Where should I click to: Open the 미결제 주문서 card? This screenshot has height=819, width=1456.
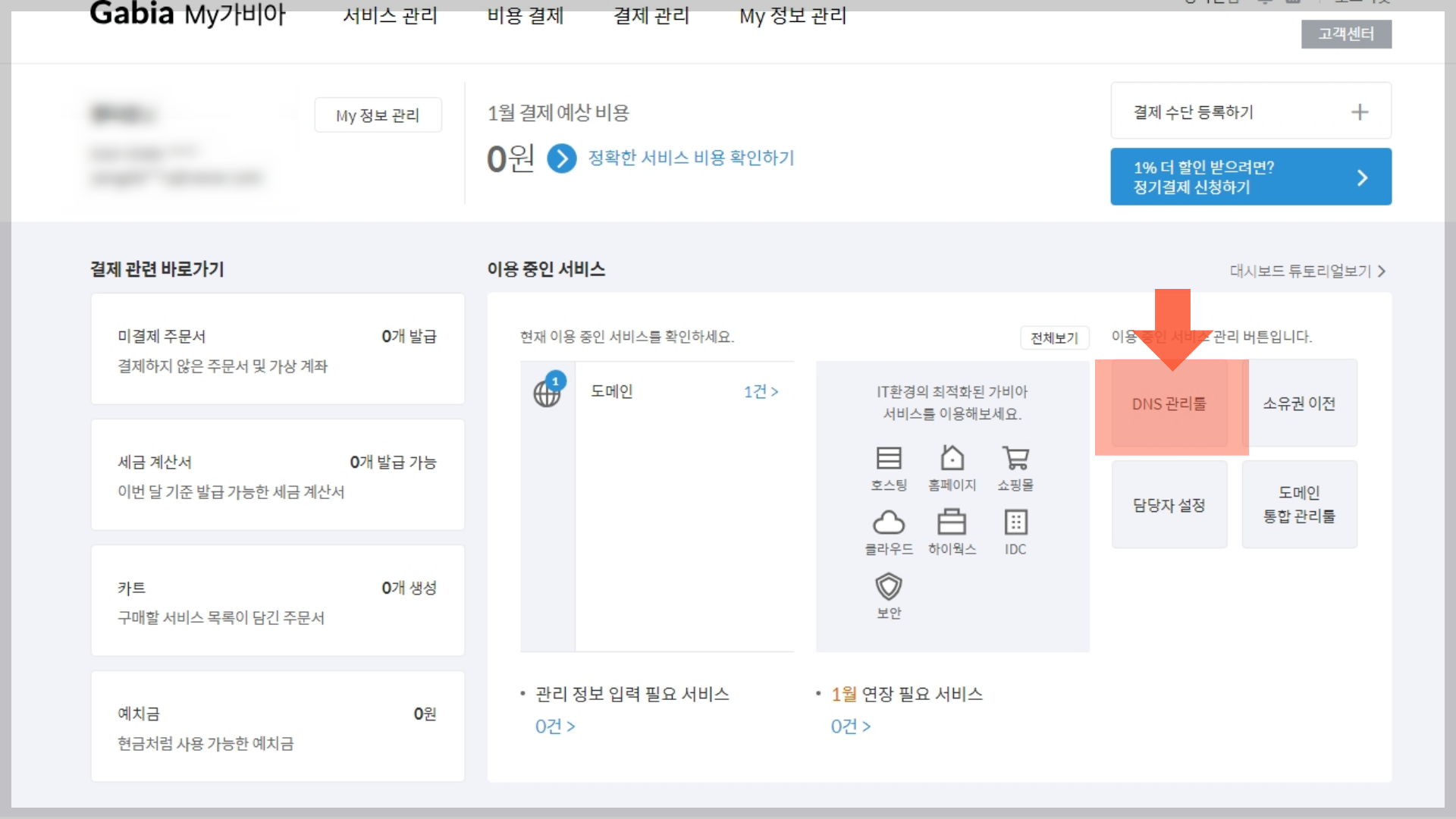pos(278,350)
